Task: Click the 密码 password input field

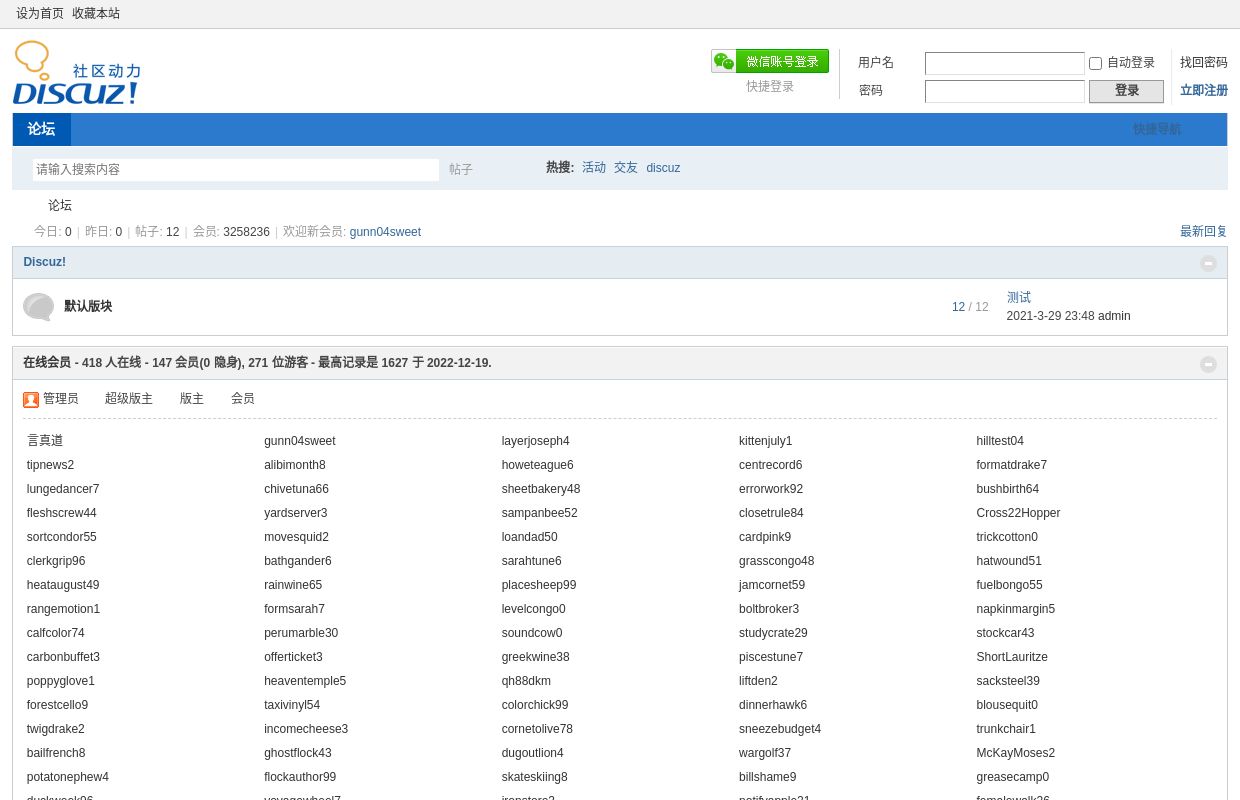Action: [1004, 91]
